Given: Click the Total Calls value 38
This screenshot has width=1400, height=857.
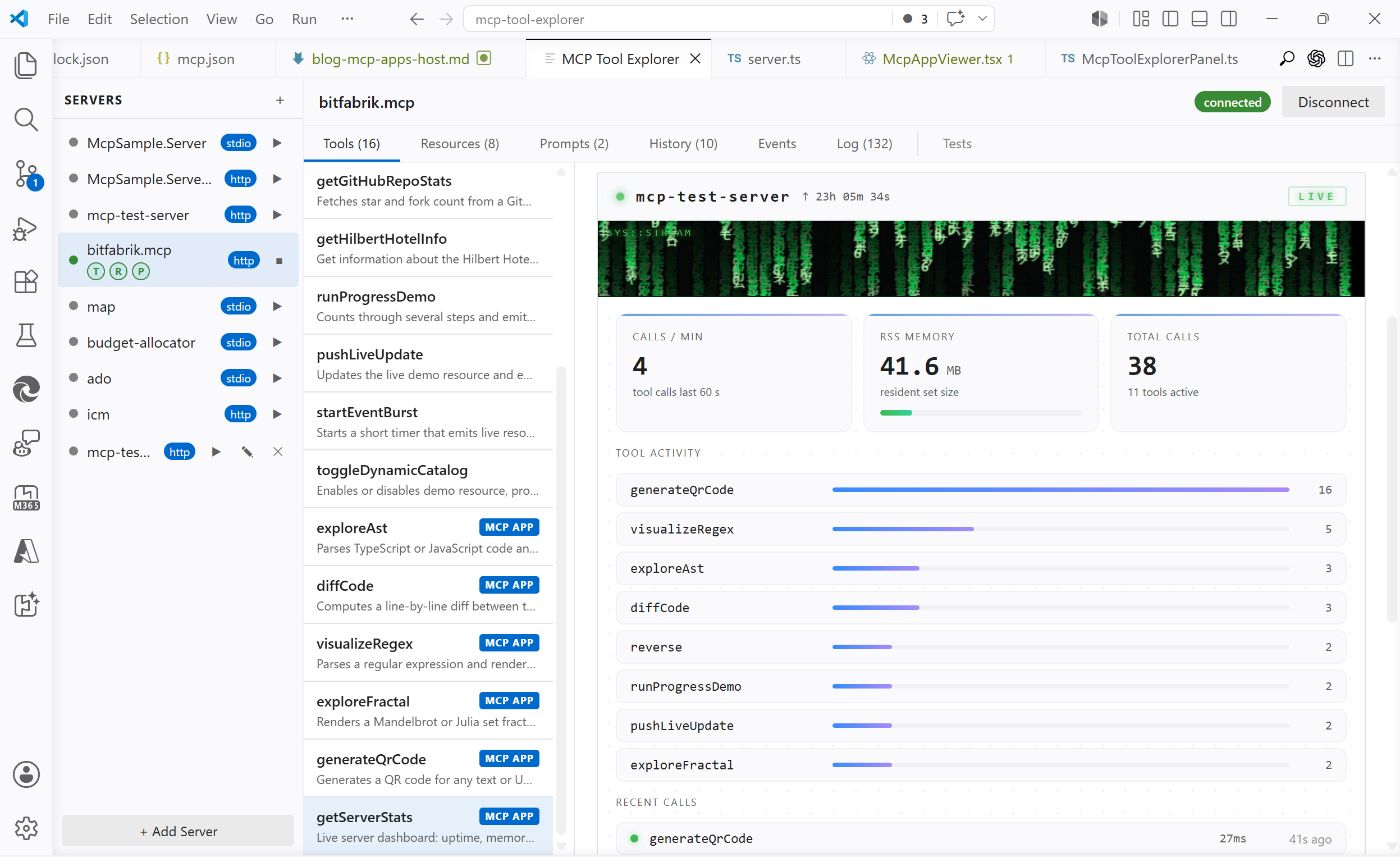Looking at the screenshot, I should pyautogui.click(x=1141, y=366).
